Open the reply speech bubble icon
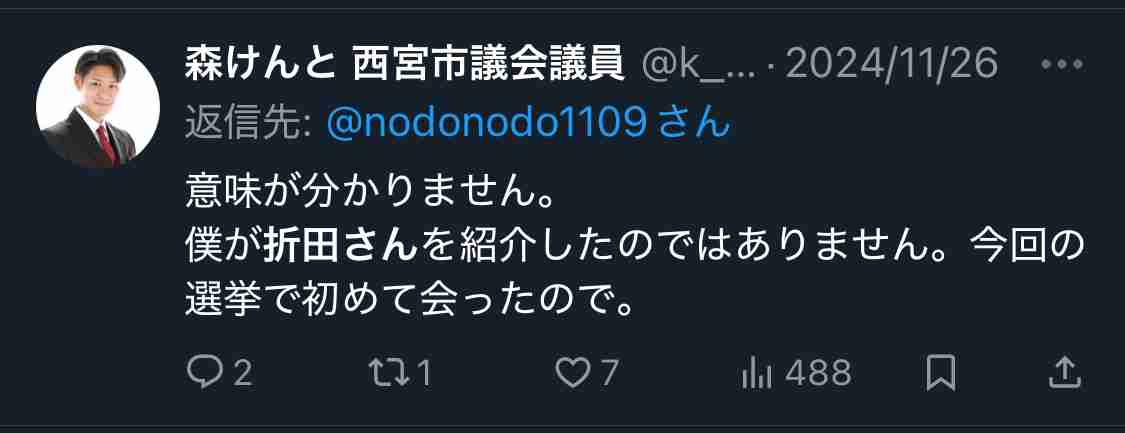This screenshot has width=1125, height=433. point(203,373)
